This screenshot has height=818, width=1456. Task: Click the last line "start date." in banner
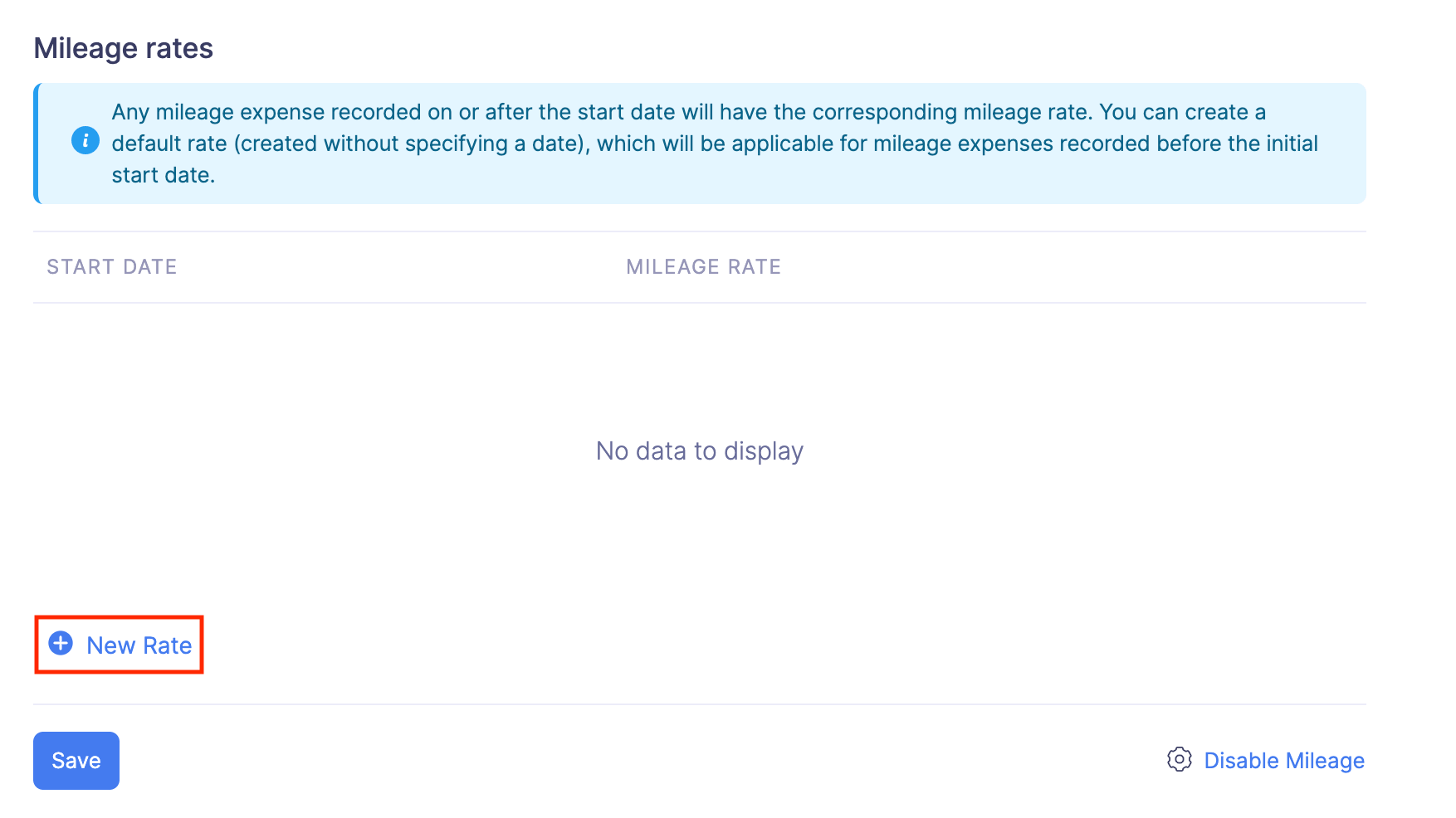(x=164, y=175)
